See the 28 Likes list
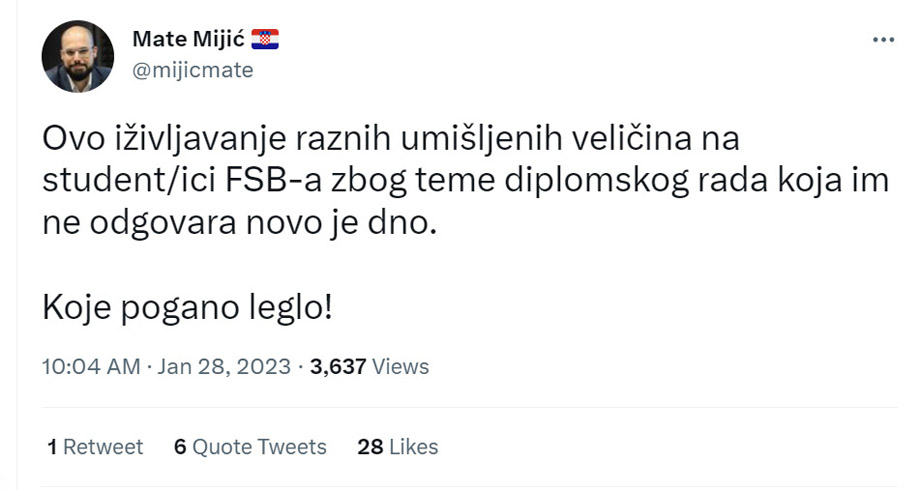This screenshot has height=490, width=920. tap(397, 446)
